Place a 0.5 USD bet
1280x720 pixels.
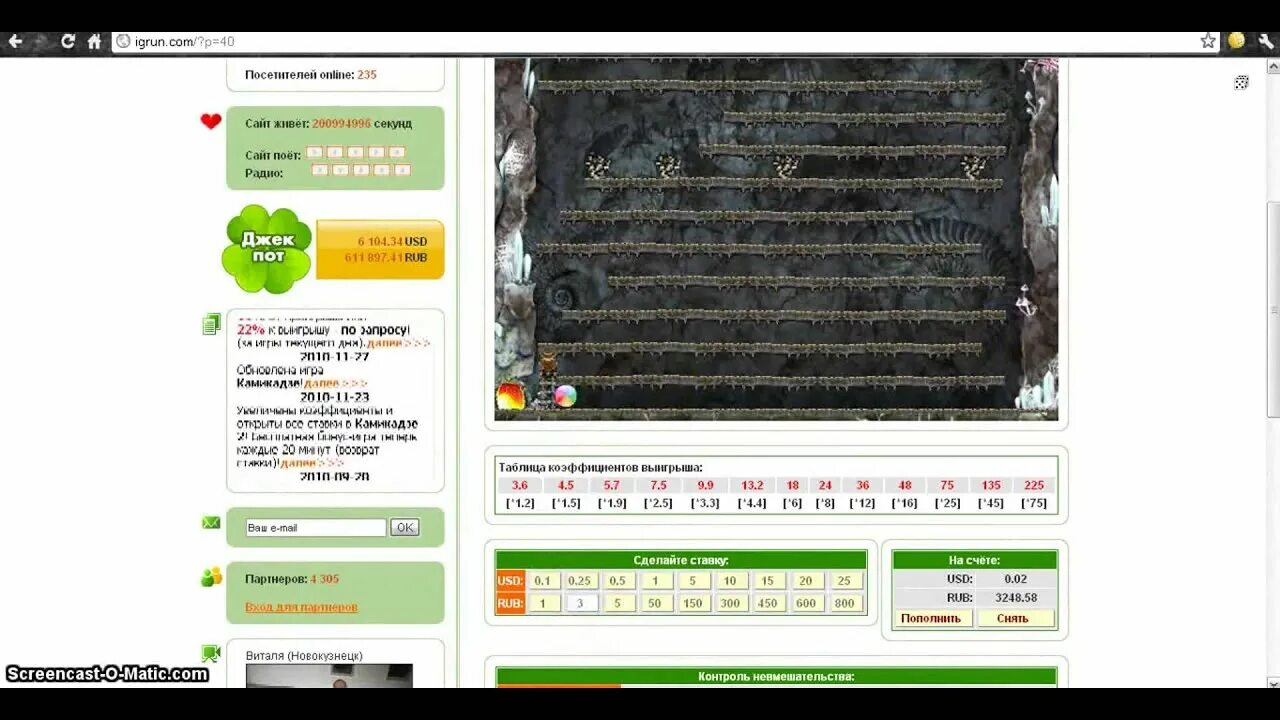coord(618,581)
